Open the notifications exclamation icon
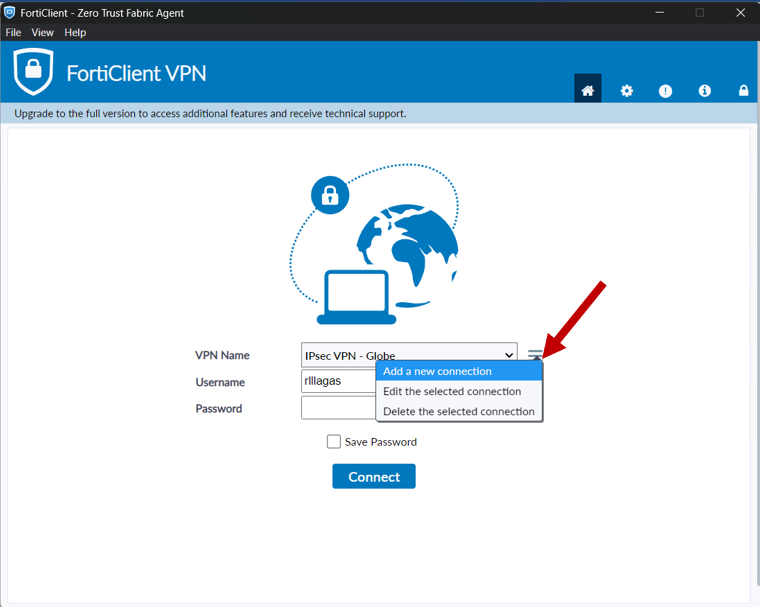 (x=665, y=91)
